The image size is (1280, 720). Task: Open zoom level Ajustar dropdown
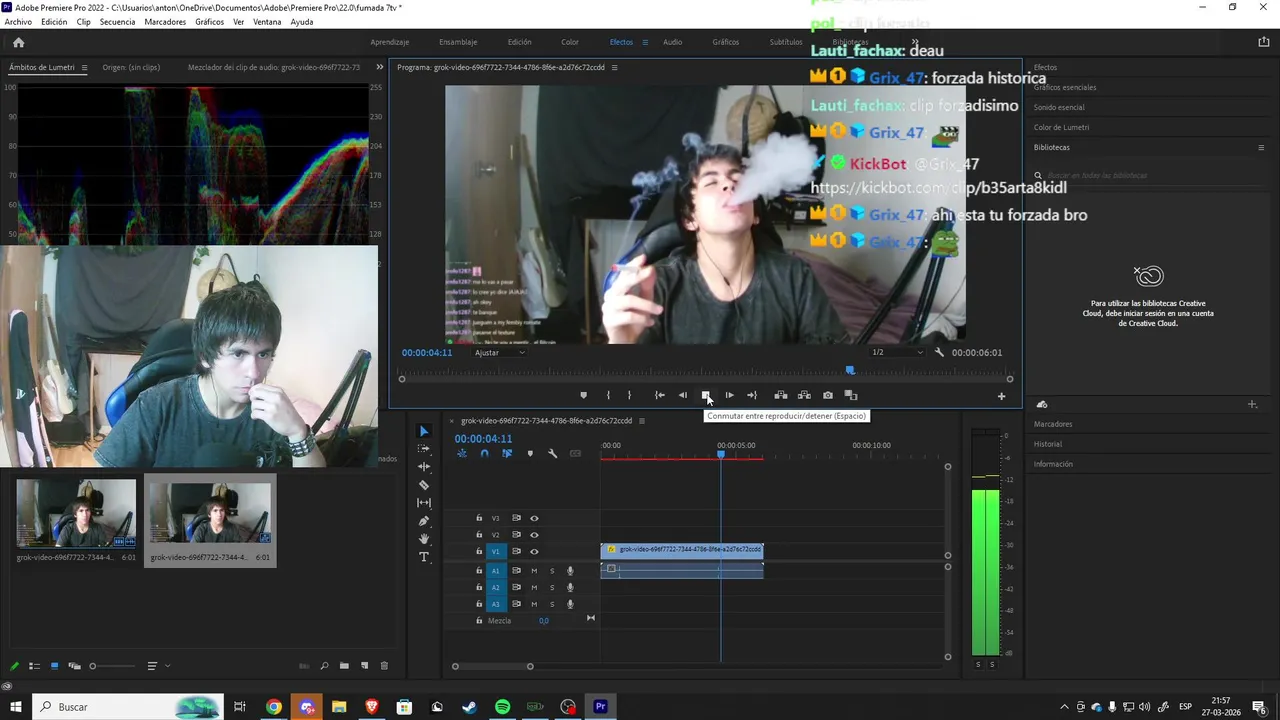[500, 352]
